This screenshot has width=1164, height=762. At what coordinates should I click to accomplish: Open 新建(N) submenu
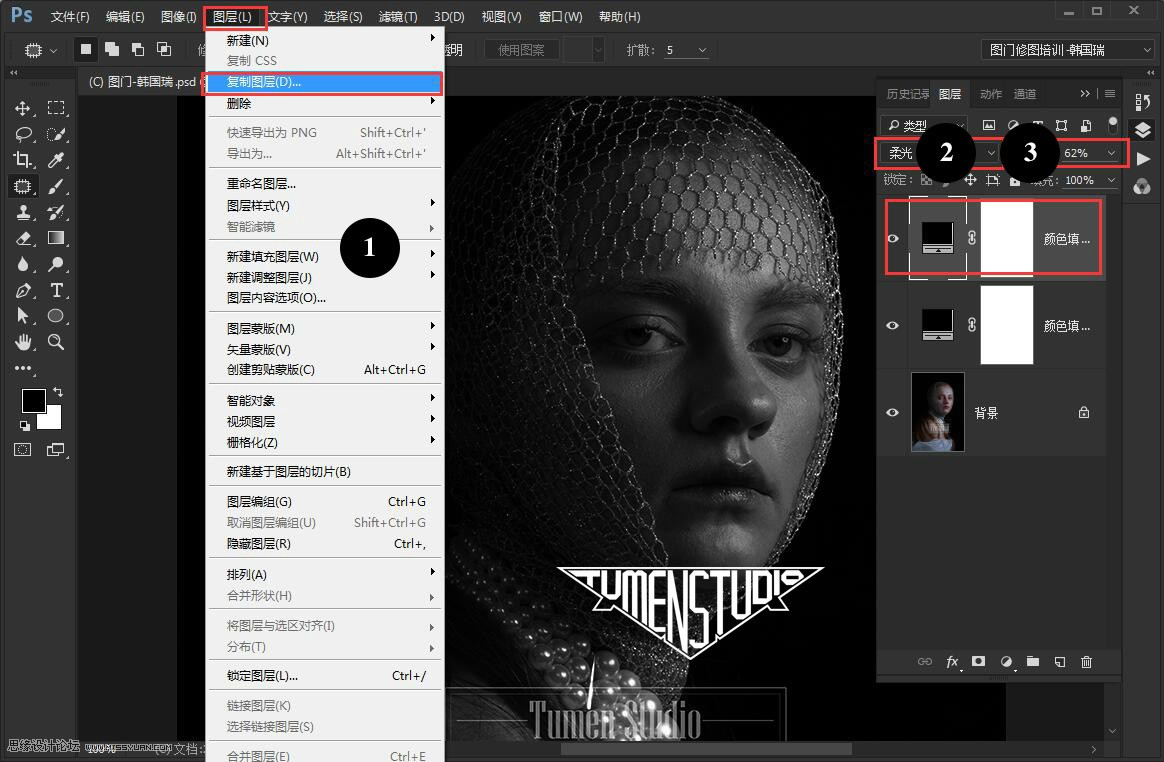324,40
